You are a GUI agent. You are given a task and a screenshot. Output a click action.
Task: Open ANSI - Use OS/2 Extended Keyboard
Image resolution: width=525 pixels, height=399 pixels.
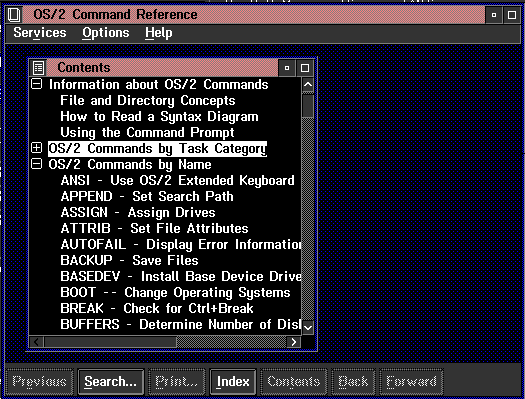[x=177, y=180]
